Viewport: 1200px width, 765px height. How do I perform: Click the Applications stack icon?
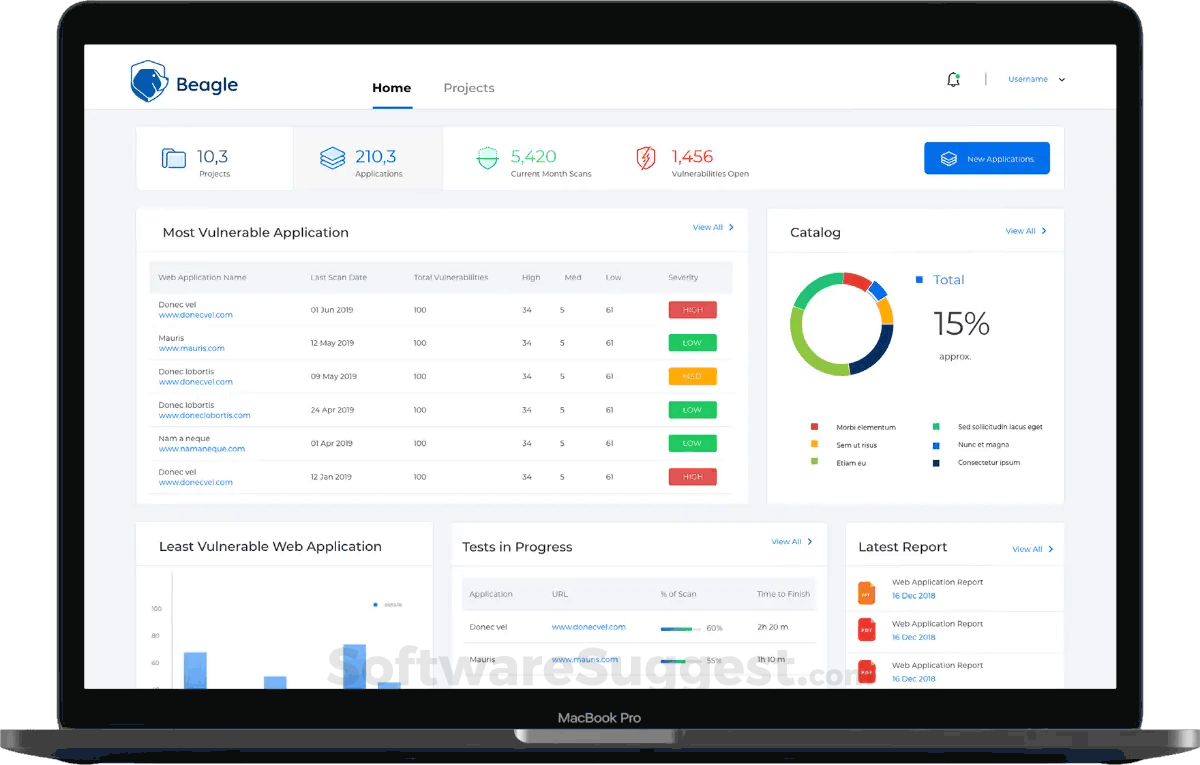332,157
